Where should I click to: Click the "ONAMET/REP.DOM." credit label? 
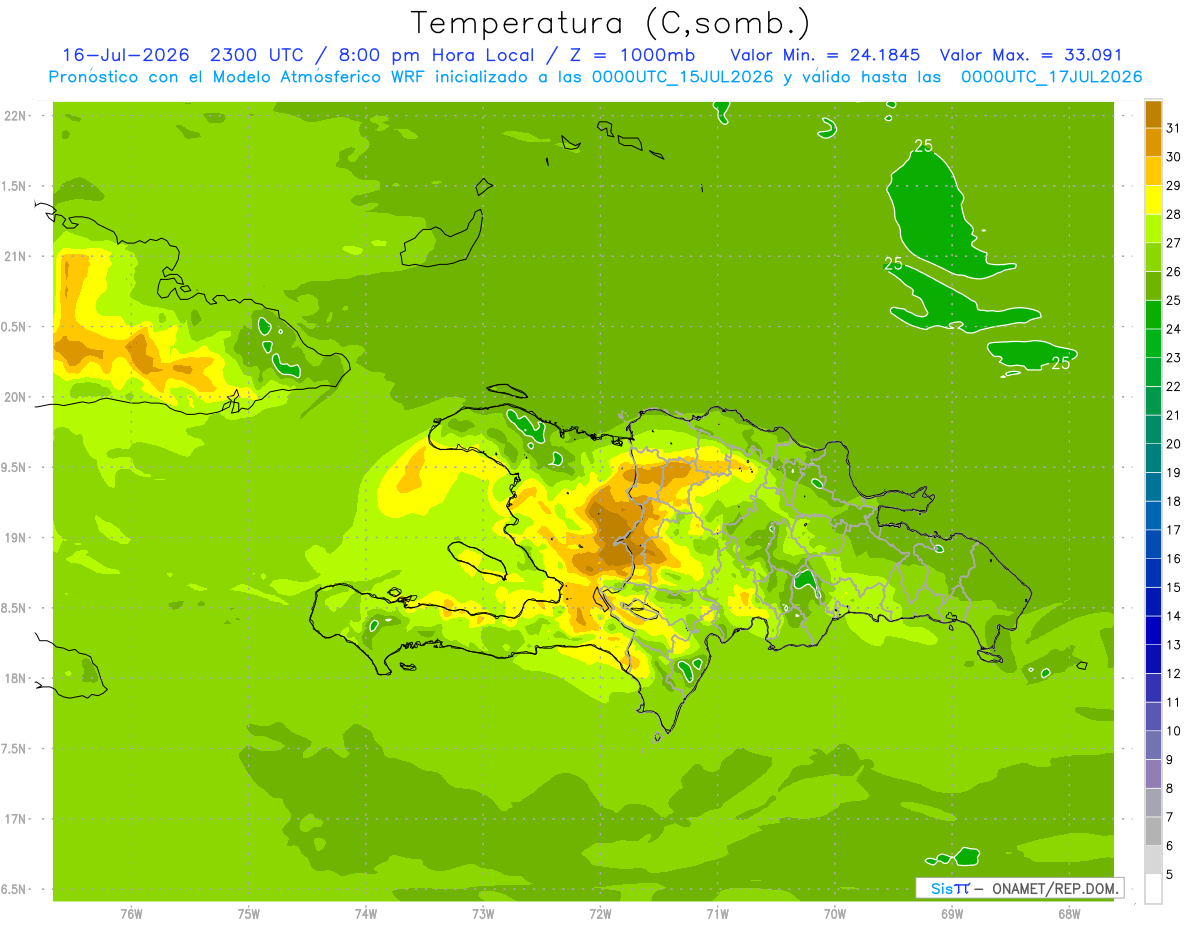pos(1054,888)
